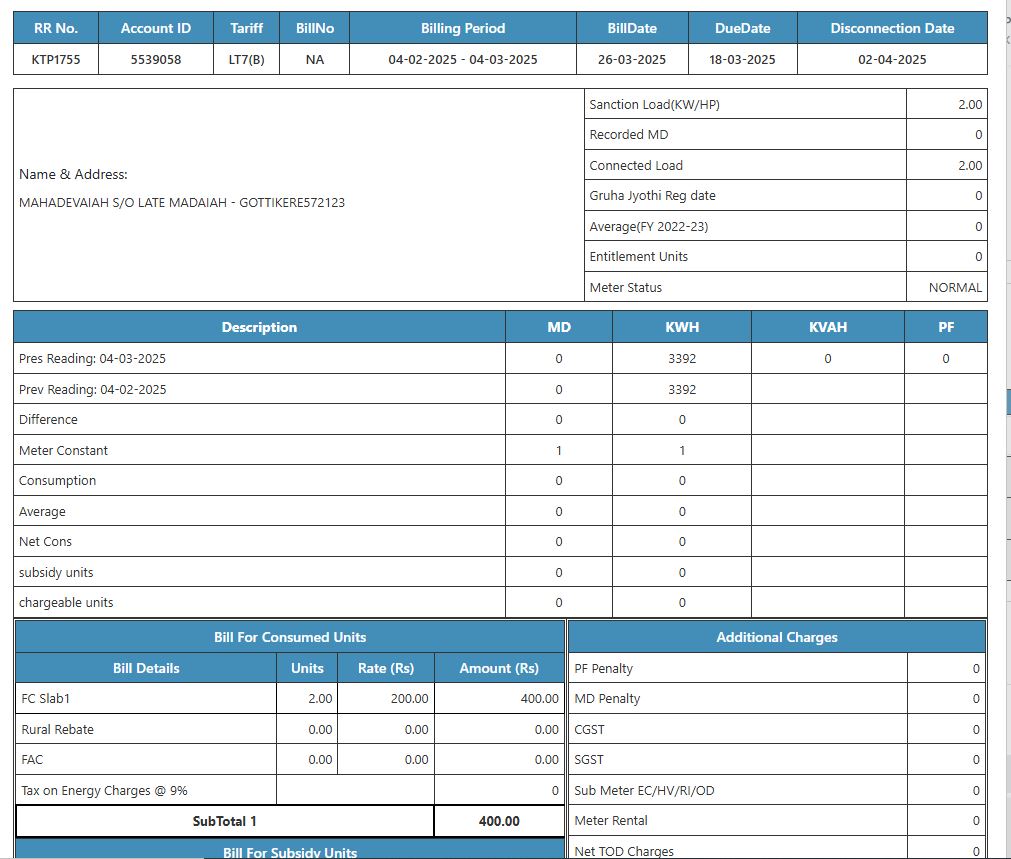Select account ID value 5539058

[156, 60]
